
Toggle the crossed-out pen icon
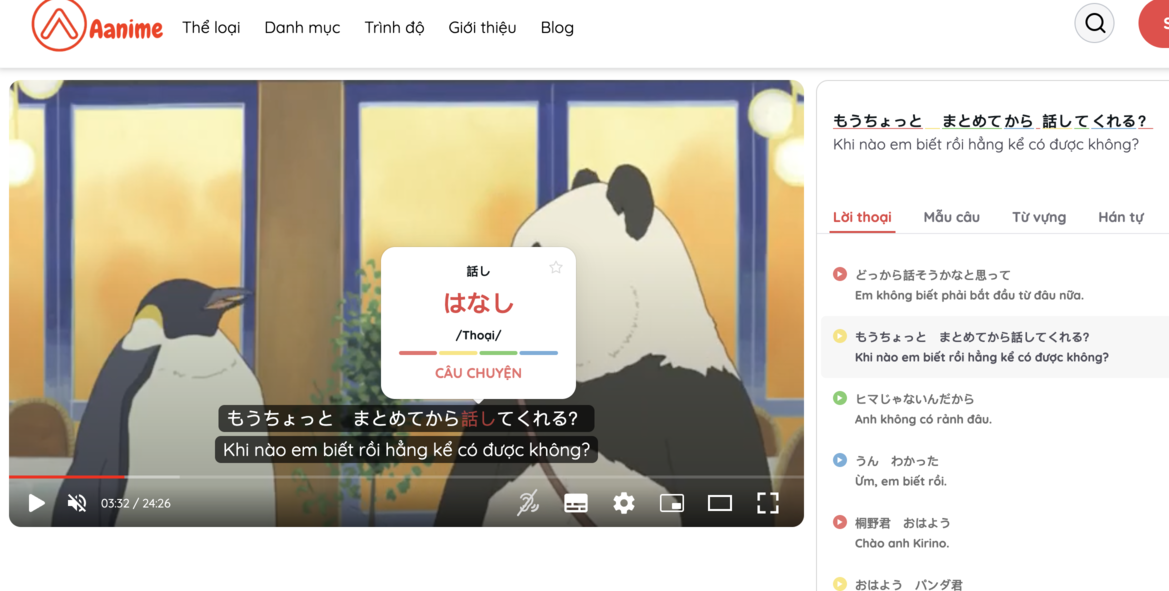pos(528,503)
